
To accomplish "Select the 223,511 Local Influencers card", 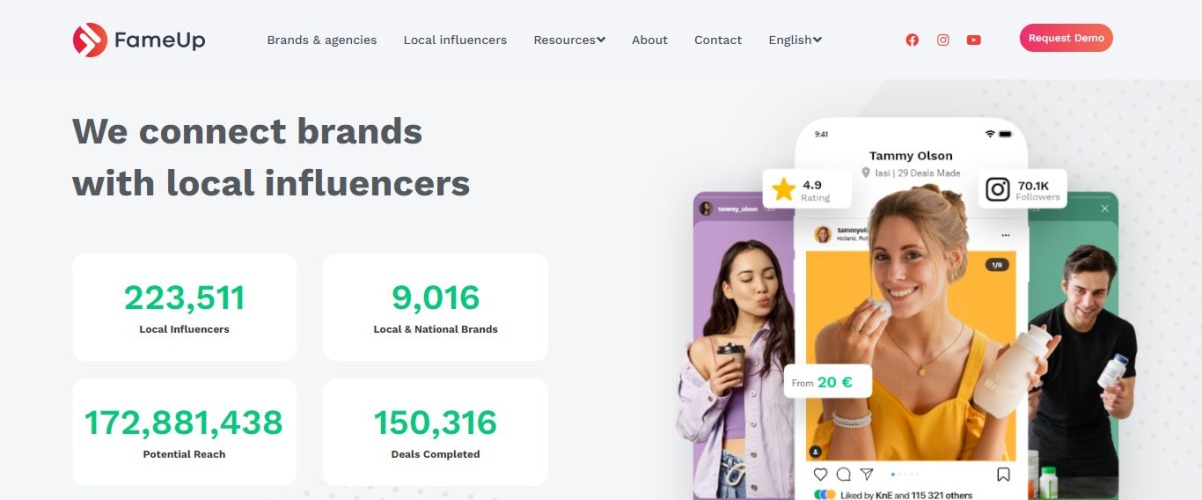I will [x=184, y=307].
